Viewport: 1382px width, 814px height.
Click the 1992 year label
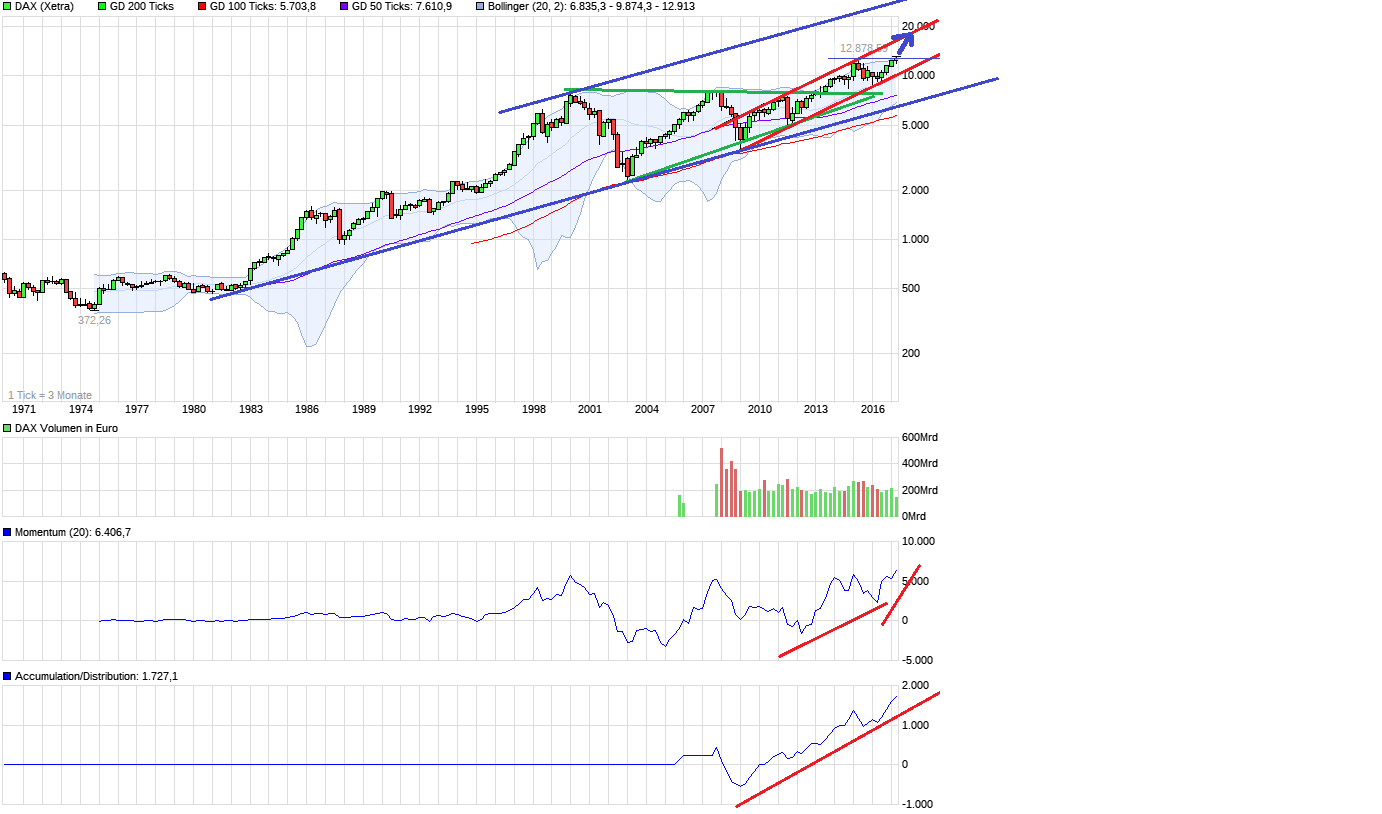[x=420, y=409]
